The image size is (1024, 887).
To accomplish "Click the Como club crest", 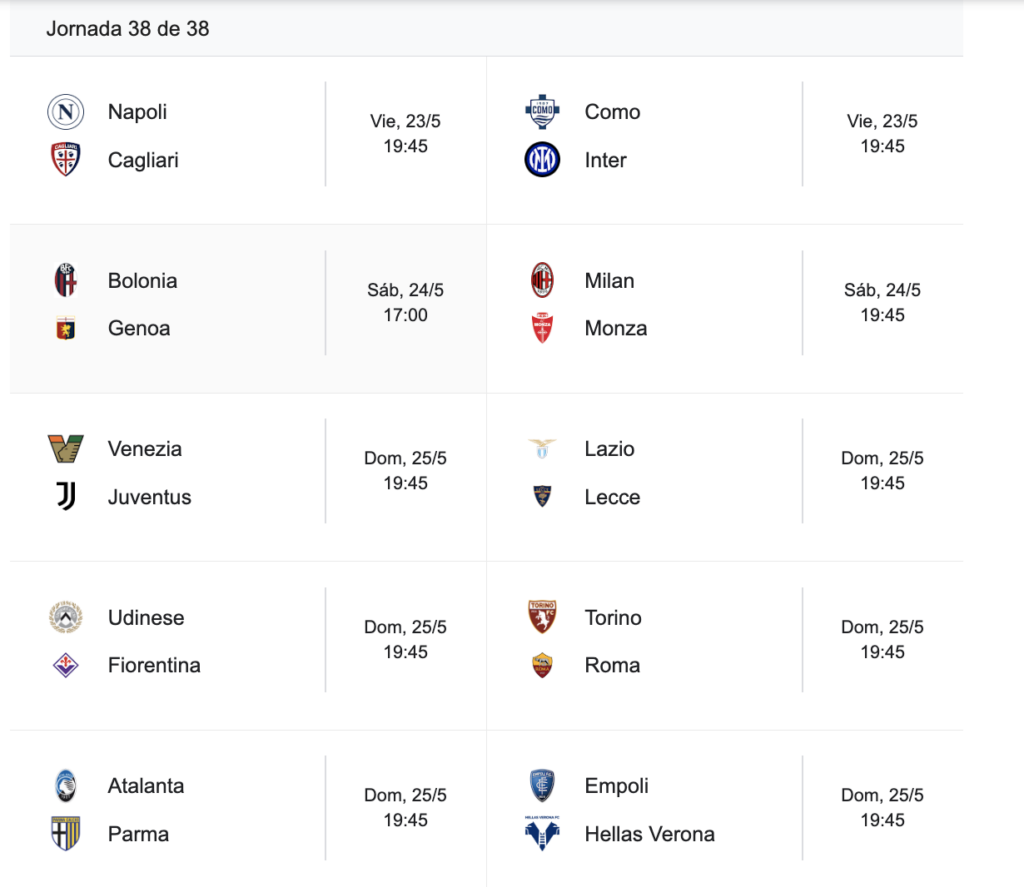I will tap(542, 112).
